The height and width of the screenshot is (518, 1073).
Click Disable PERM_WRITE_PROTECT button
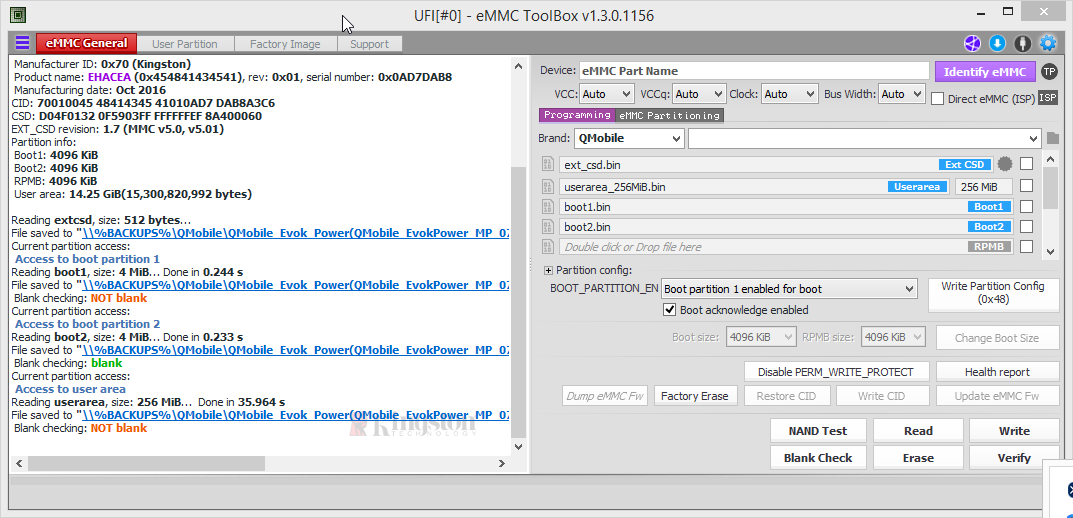point(836,372)
